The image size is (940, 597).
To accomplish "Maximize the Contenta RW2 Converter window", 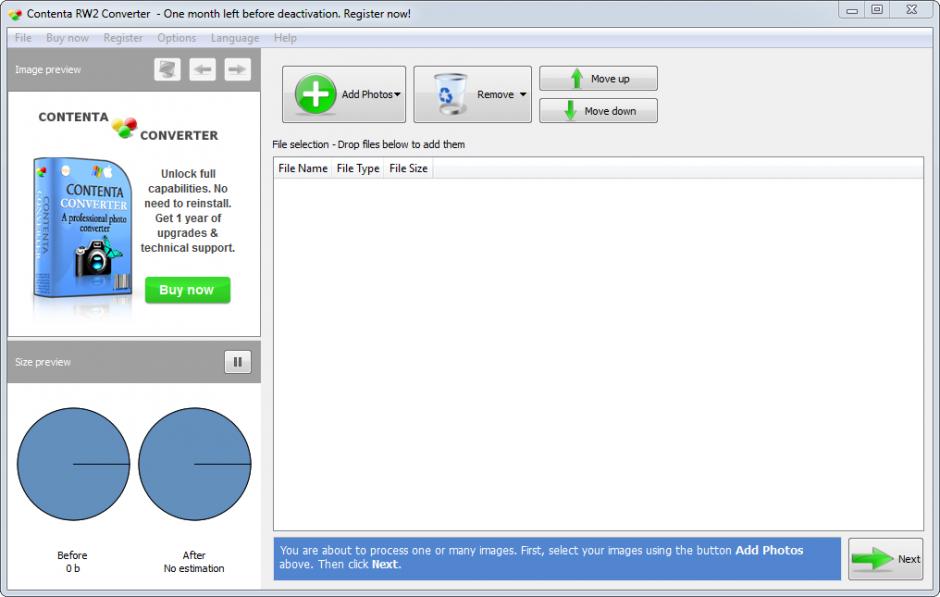I will (x=877, y=10).
